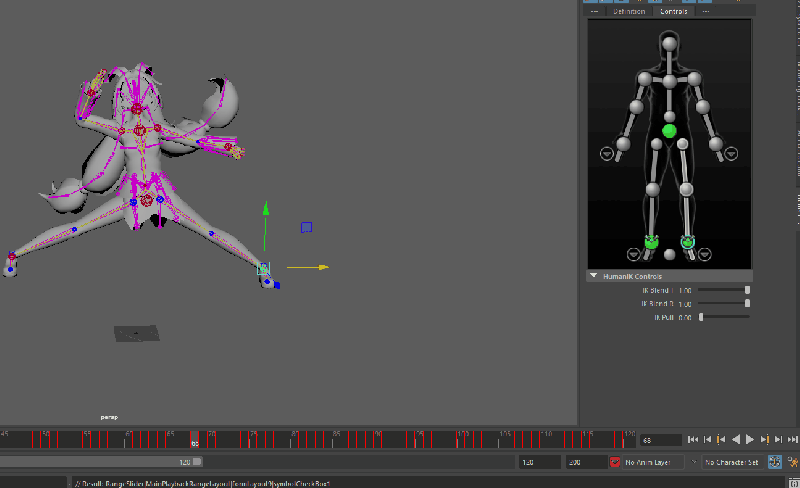Select knee effector on screen-right leg

[x=686, y=190]
